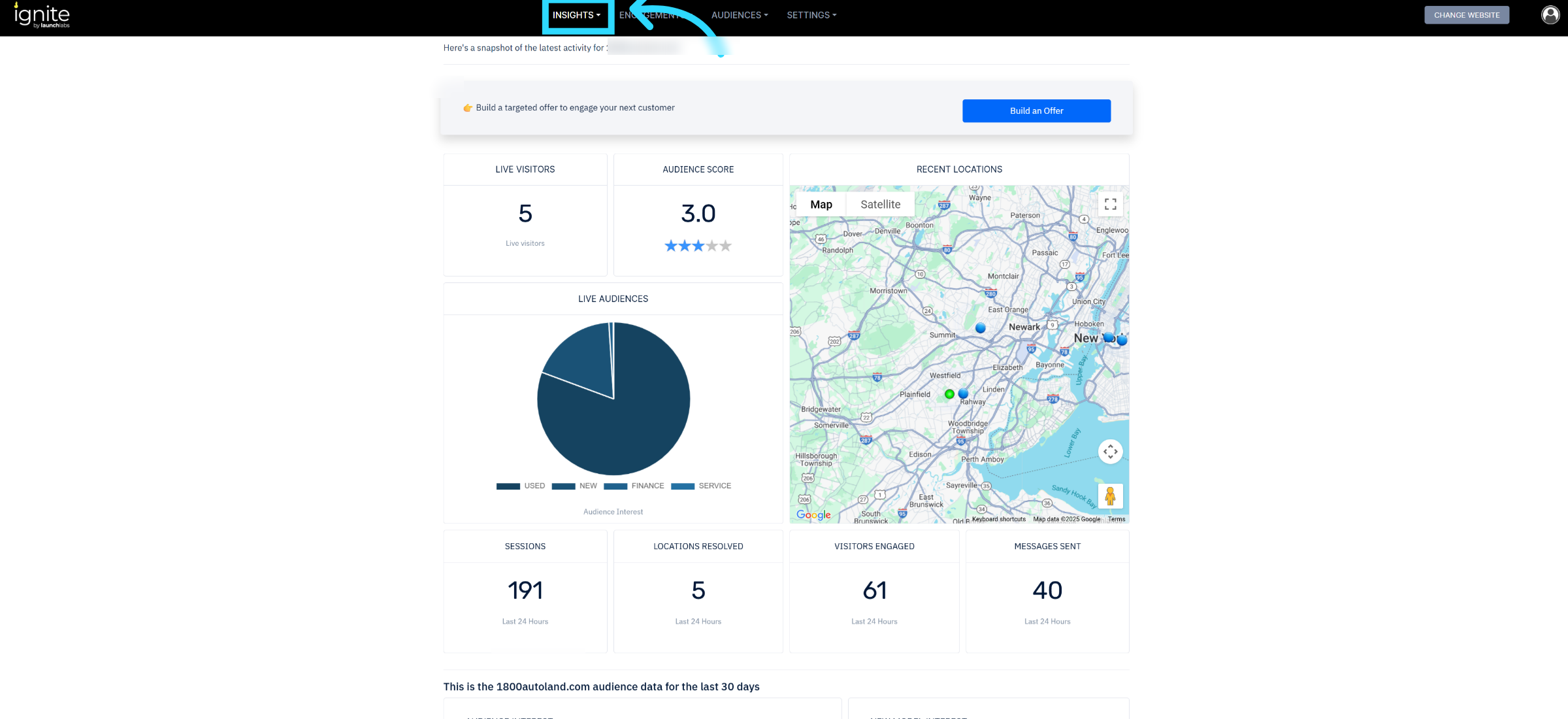Toggle fullscreen view on the map
Screen dimensions: 1568x719
(x=1110, y=205)
